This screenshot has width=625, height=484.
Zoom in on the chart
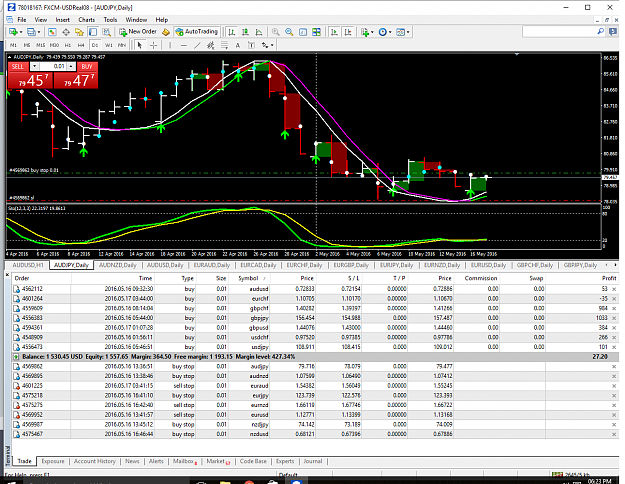tap(275, 32)
